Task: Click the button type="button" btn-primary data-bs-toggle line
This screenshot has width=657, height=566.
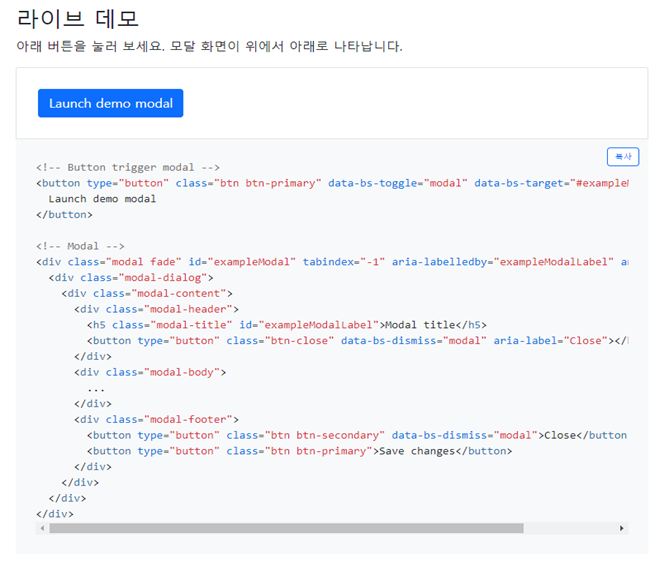Action: coord(332,183)
